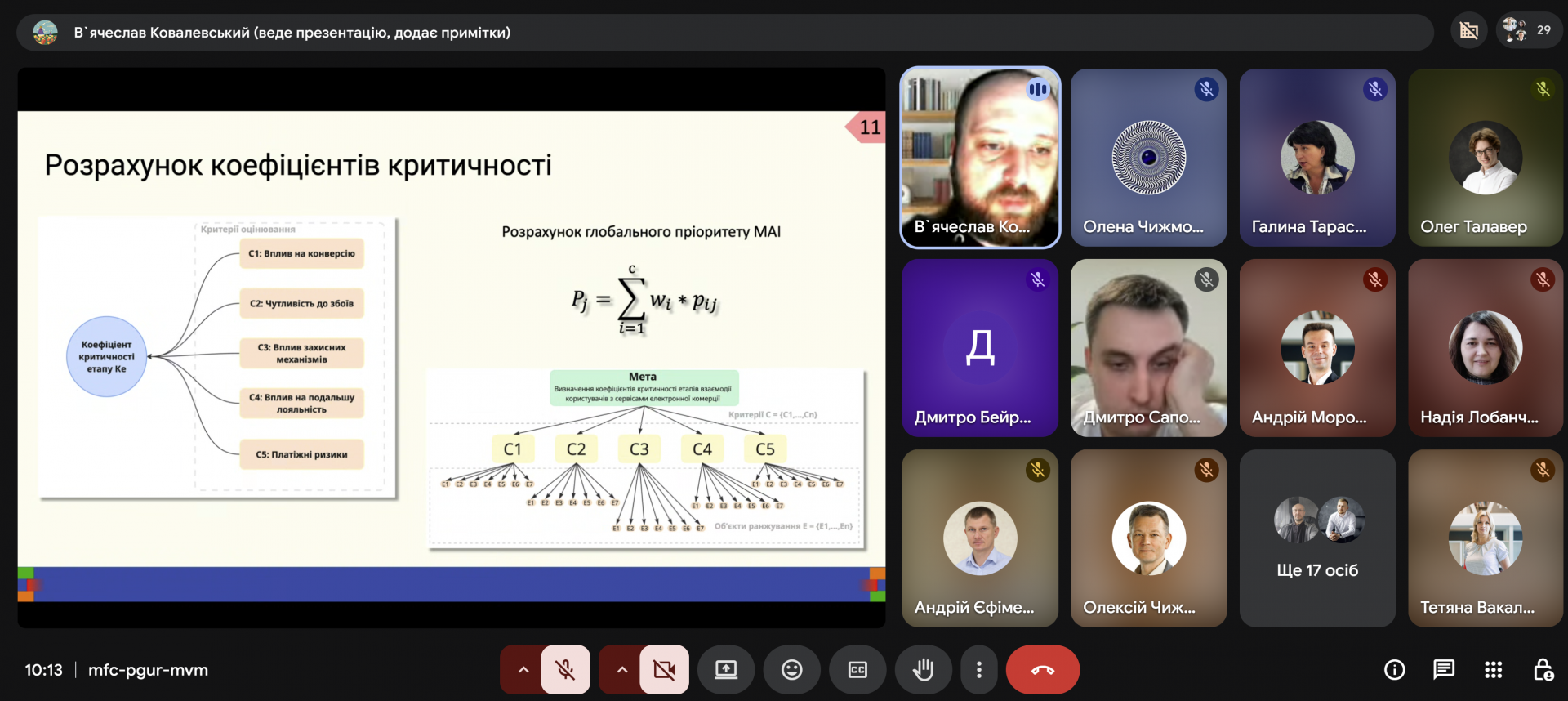
Task: Open host controls lock icon
Action: [x=1542, y=670]
